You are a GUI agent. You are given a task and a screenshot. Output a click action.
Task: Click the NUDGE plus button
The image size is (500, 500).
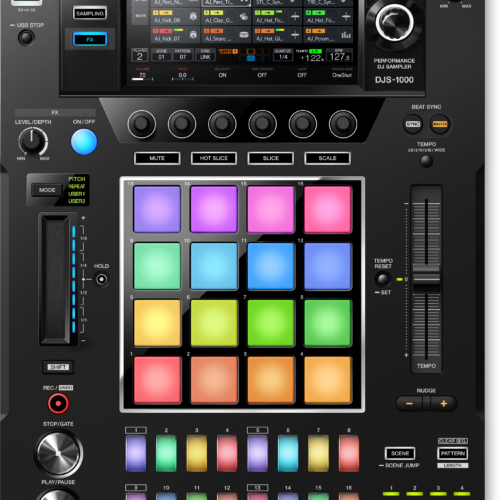point(444,404)
